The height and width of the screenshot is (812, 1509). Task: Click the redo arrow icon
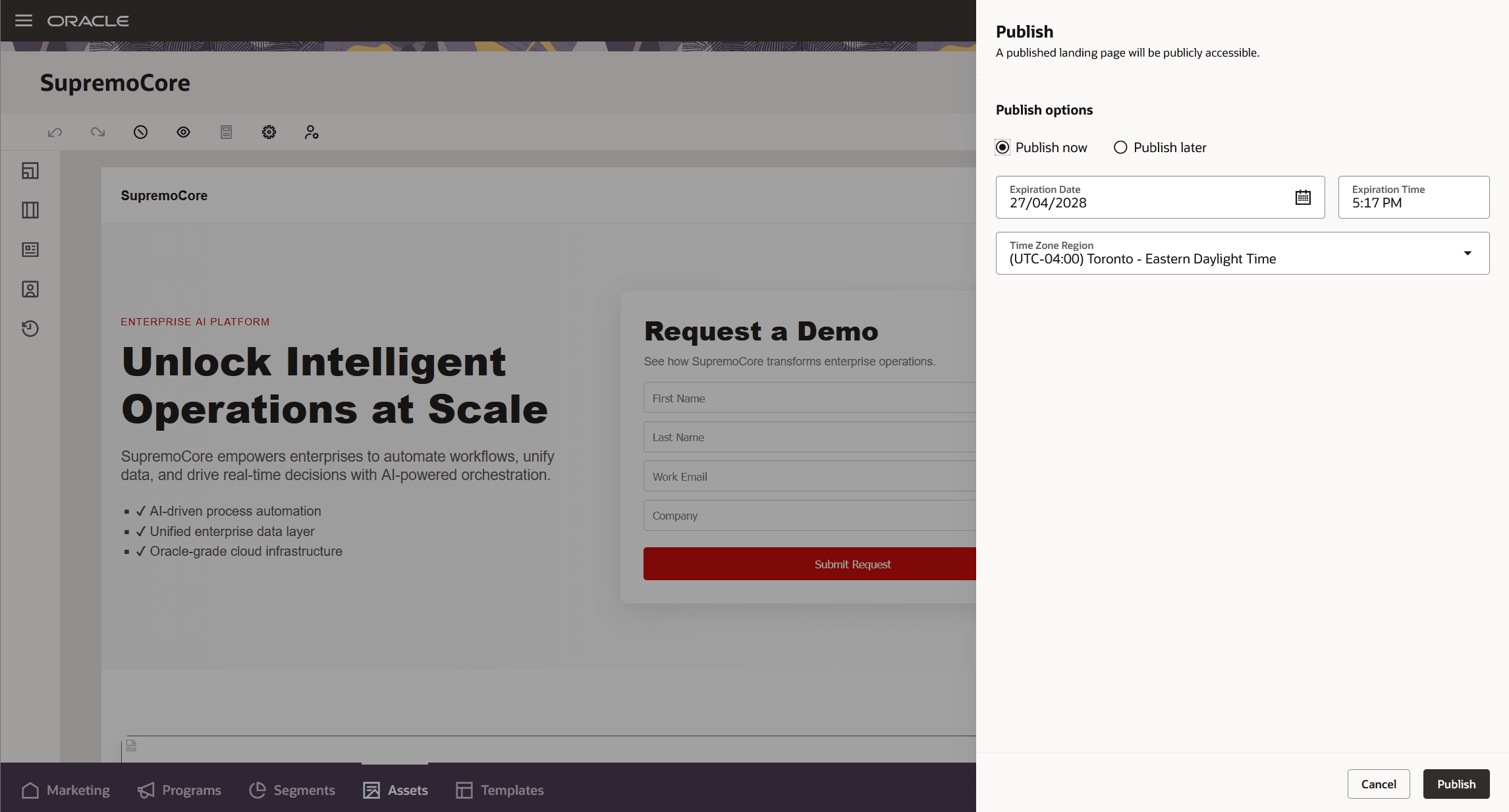tap(97, 132)
